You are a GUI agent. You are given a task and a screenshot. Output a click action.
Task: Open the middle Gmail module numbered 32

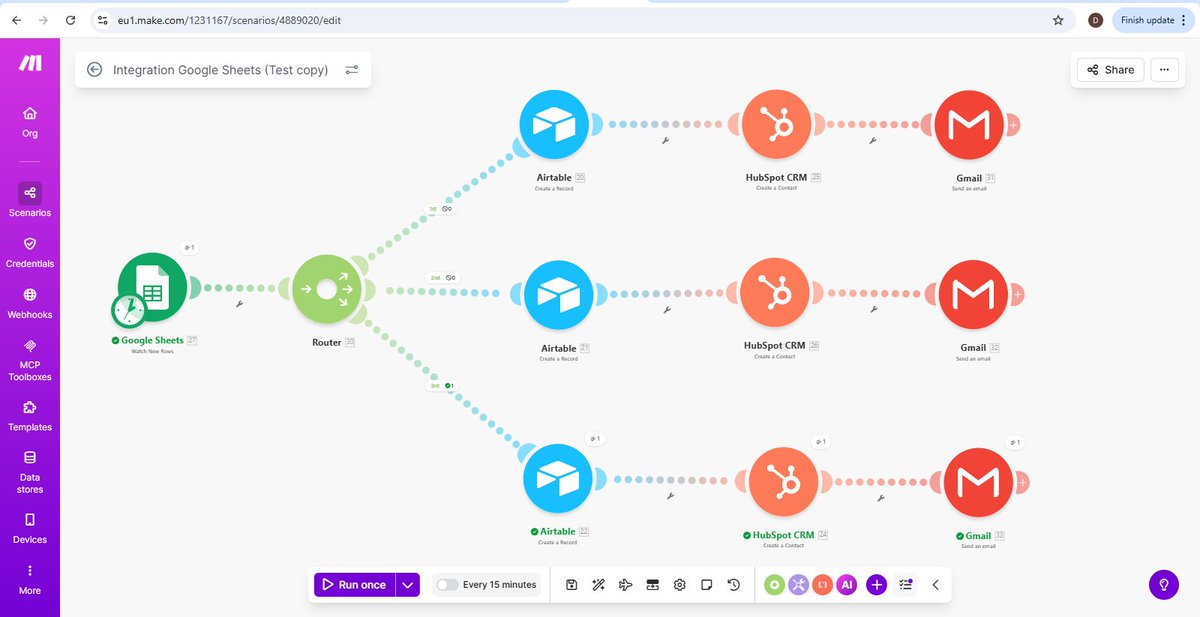coord(973,294)
